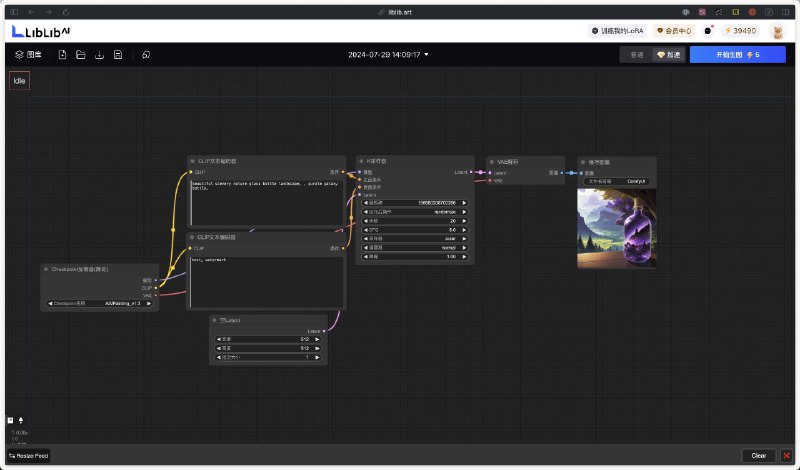
Task: Click the Checkpoint CLIP output connector
Action: pos(156,288)
